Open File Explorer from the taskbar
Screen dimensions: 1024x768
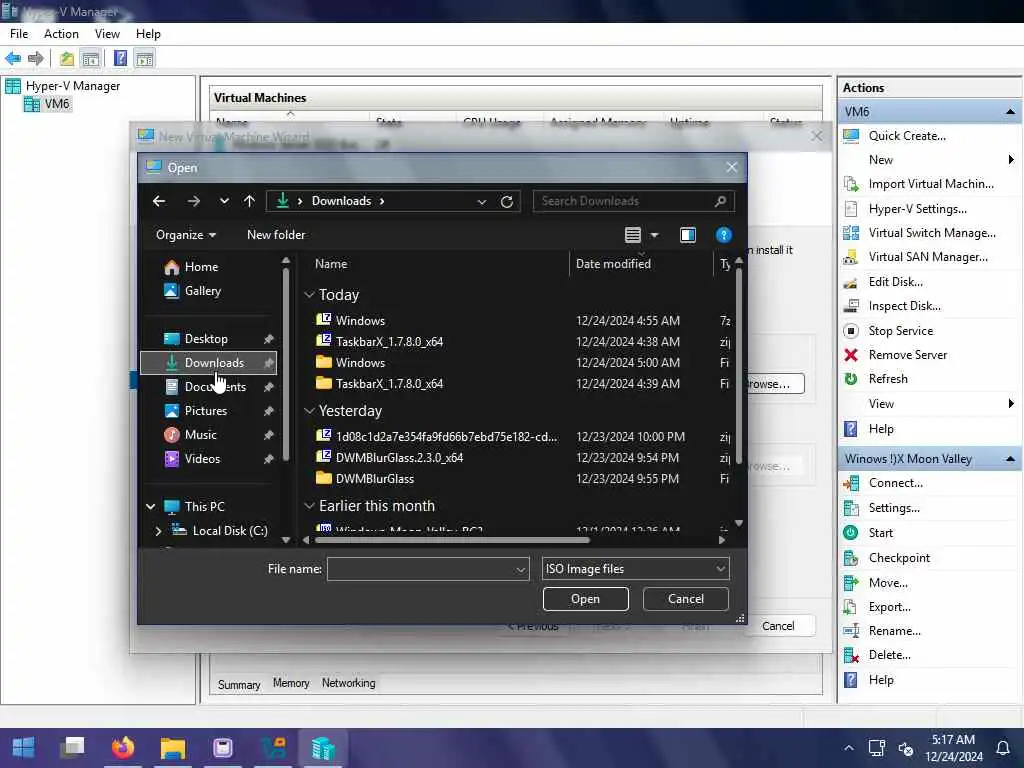pos(173,747)
